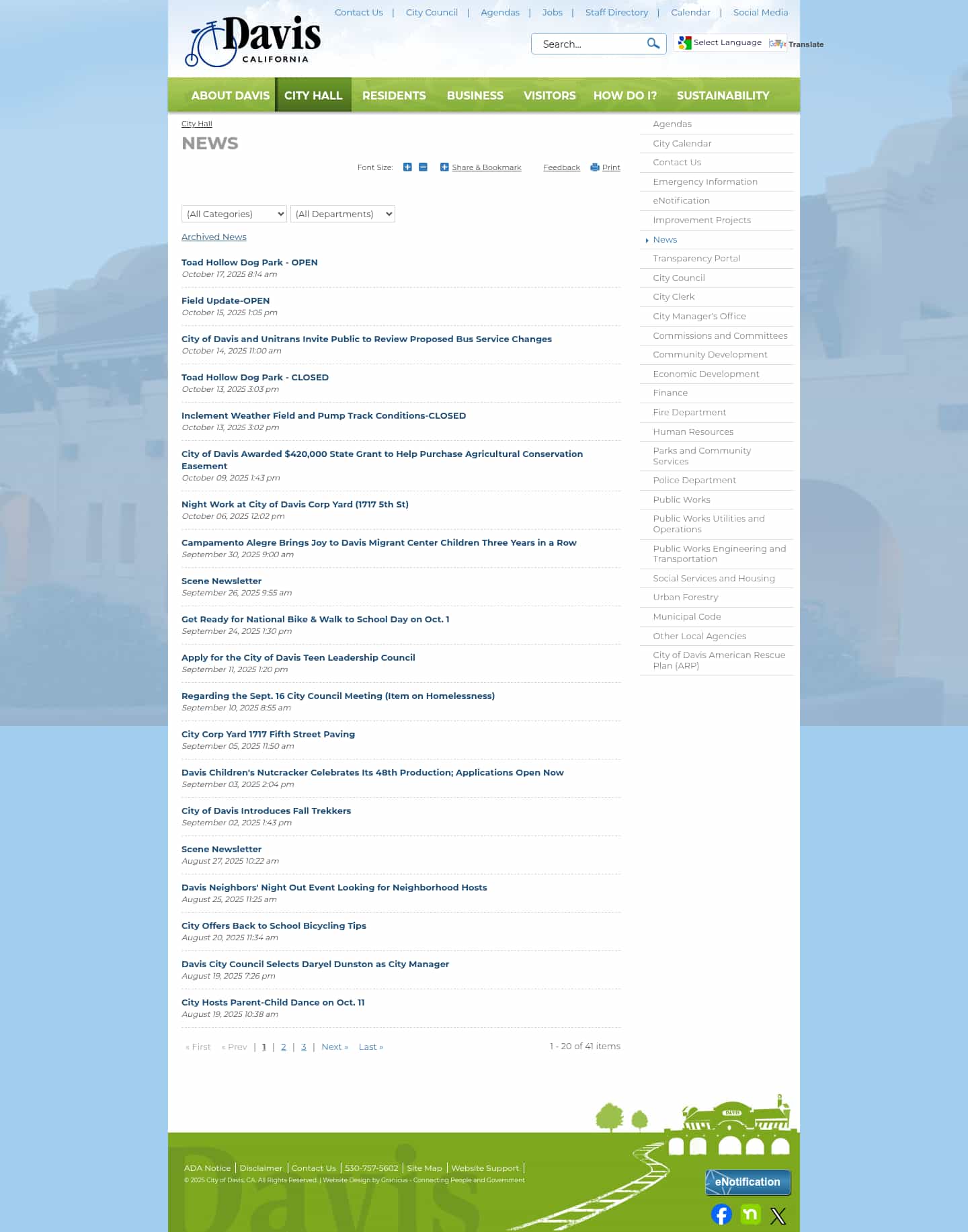The width and height of the screenshot is (968, 1232).
Task: Open City of Davis Introduces Fall Trekkers
Action: (266, 811)
